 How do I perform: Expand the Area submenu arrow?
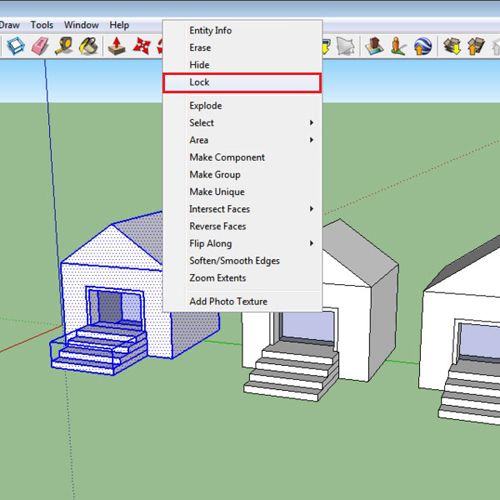[311, 140]
